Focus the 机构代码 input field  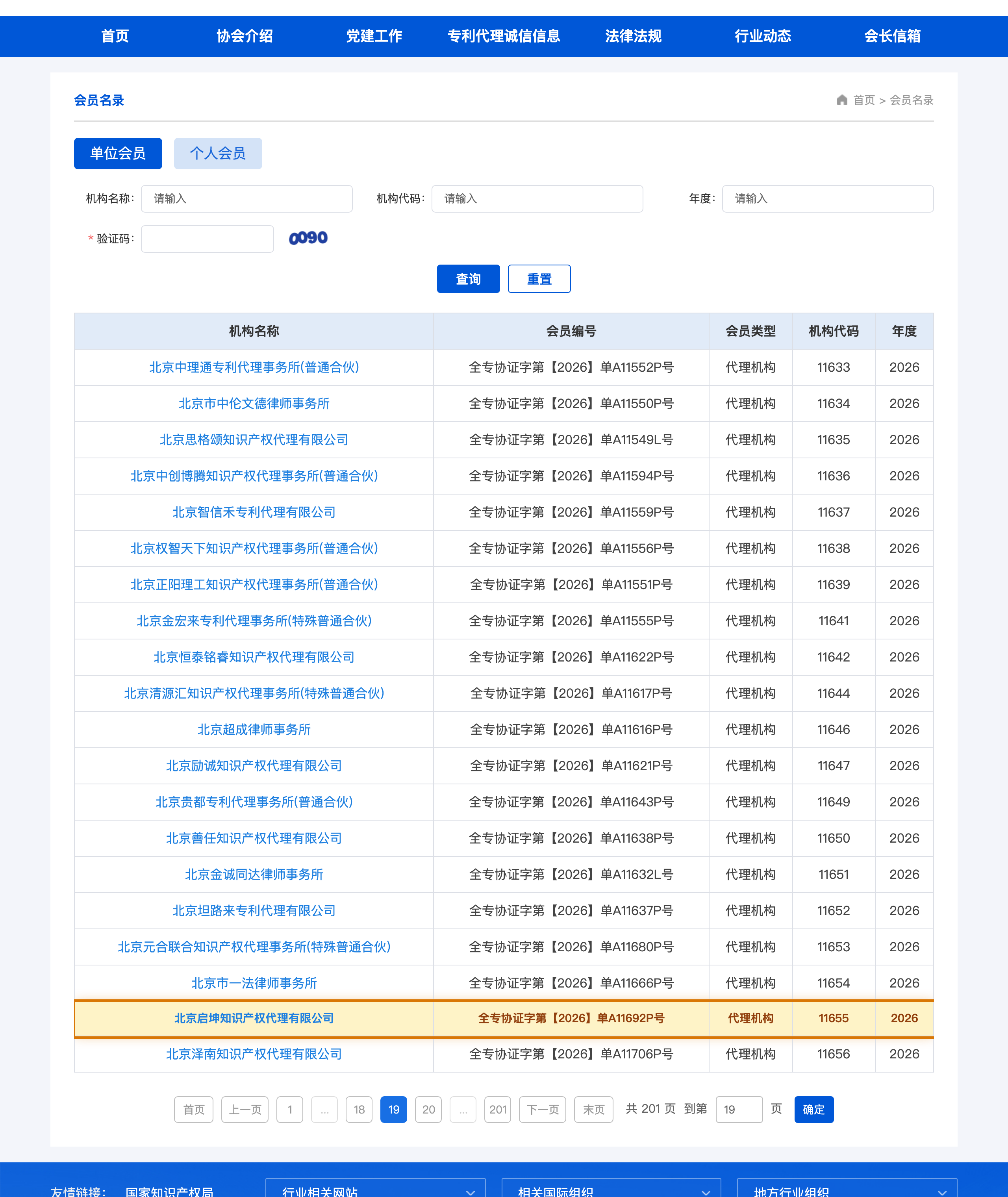pos(537,198)
